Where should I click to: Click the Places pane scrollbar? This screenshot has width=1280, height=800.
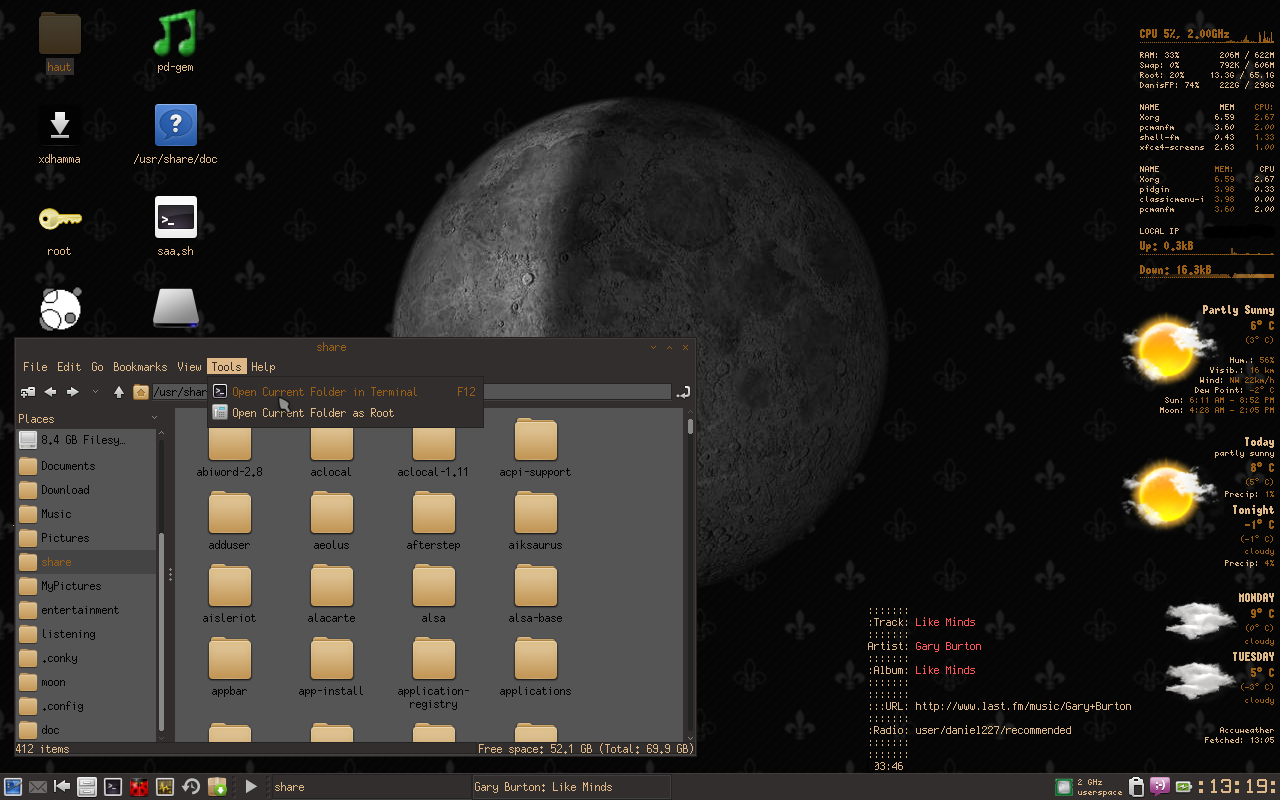pyautogui.click(x=161, y=630)
